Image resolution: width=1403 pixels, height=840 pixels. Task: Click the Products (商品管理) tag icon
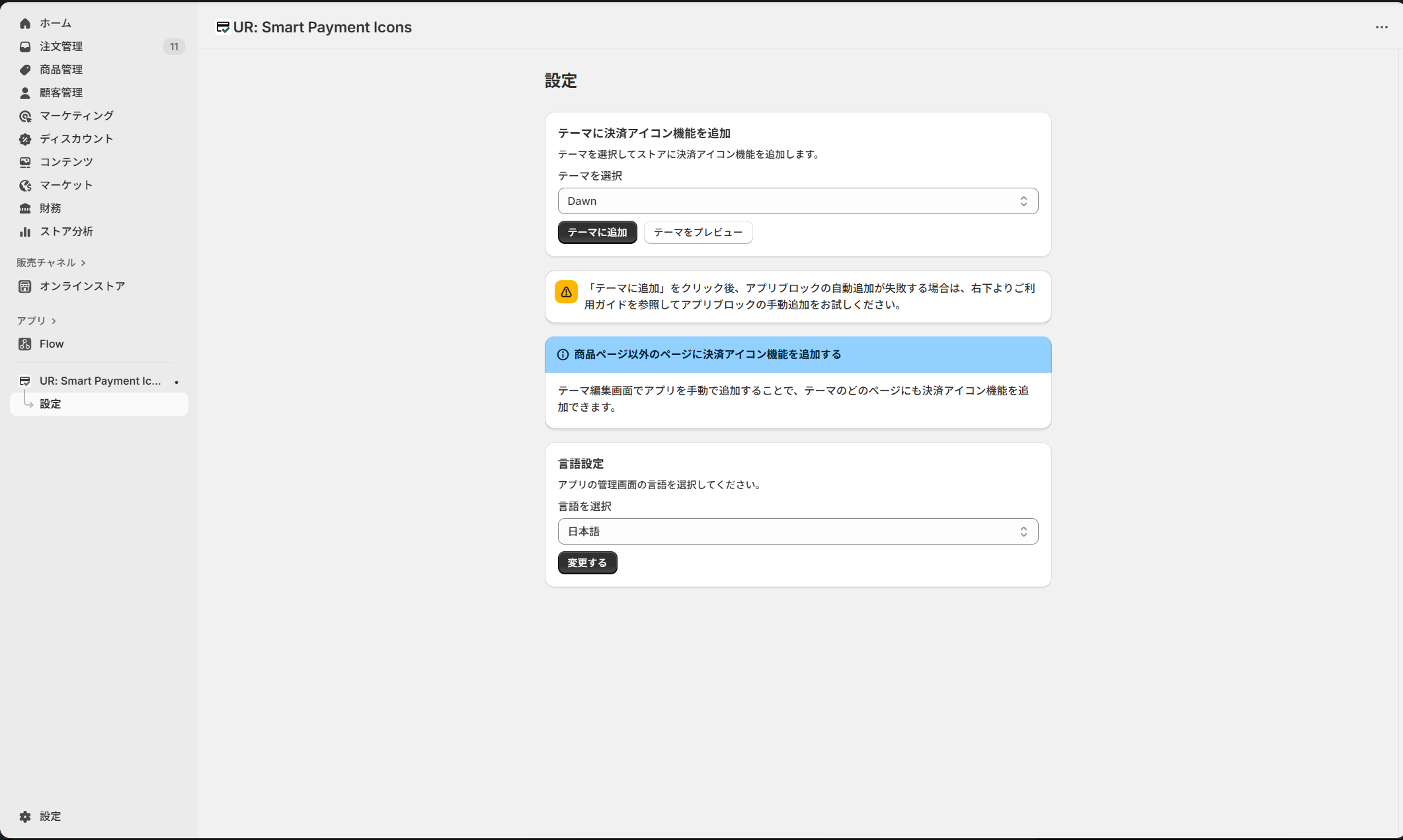[25, 70]
